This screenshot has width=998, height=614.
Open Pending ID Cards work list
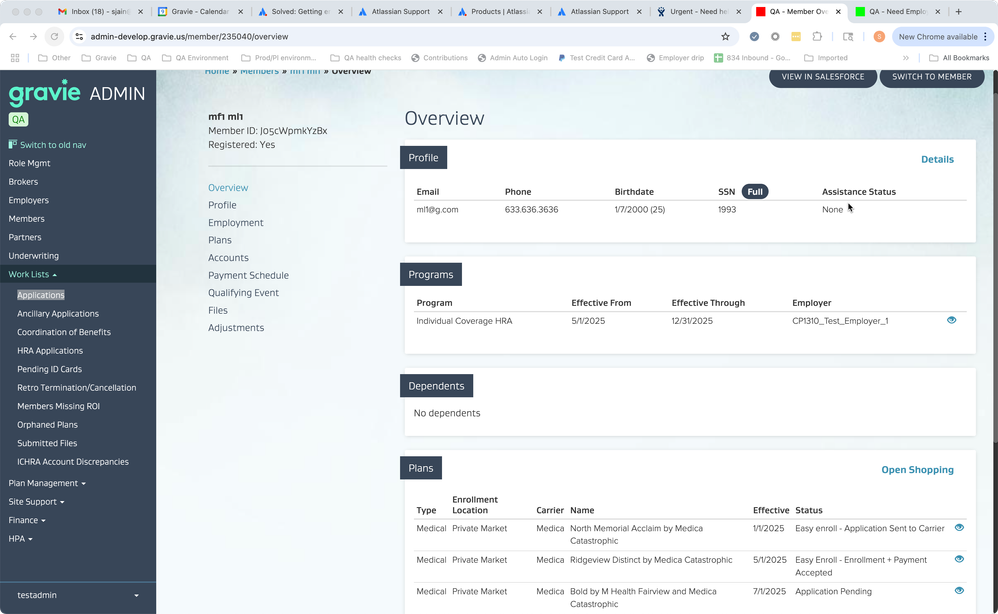click(50, 369)
